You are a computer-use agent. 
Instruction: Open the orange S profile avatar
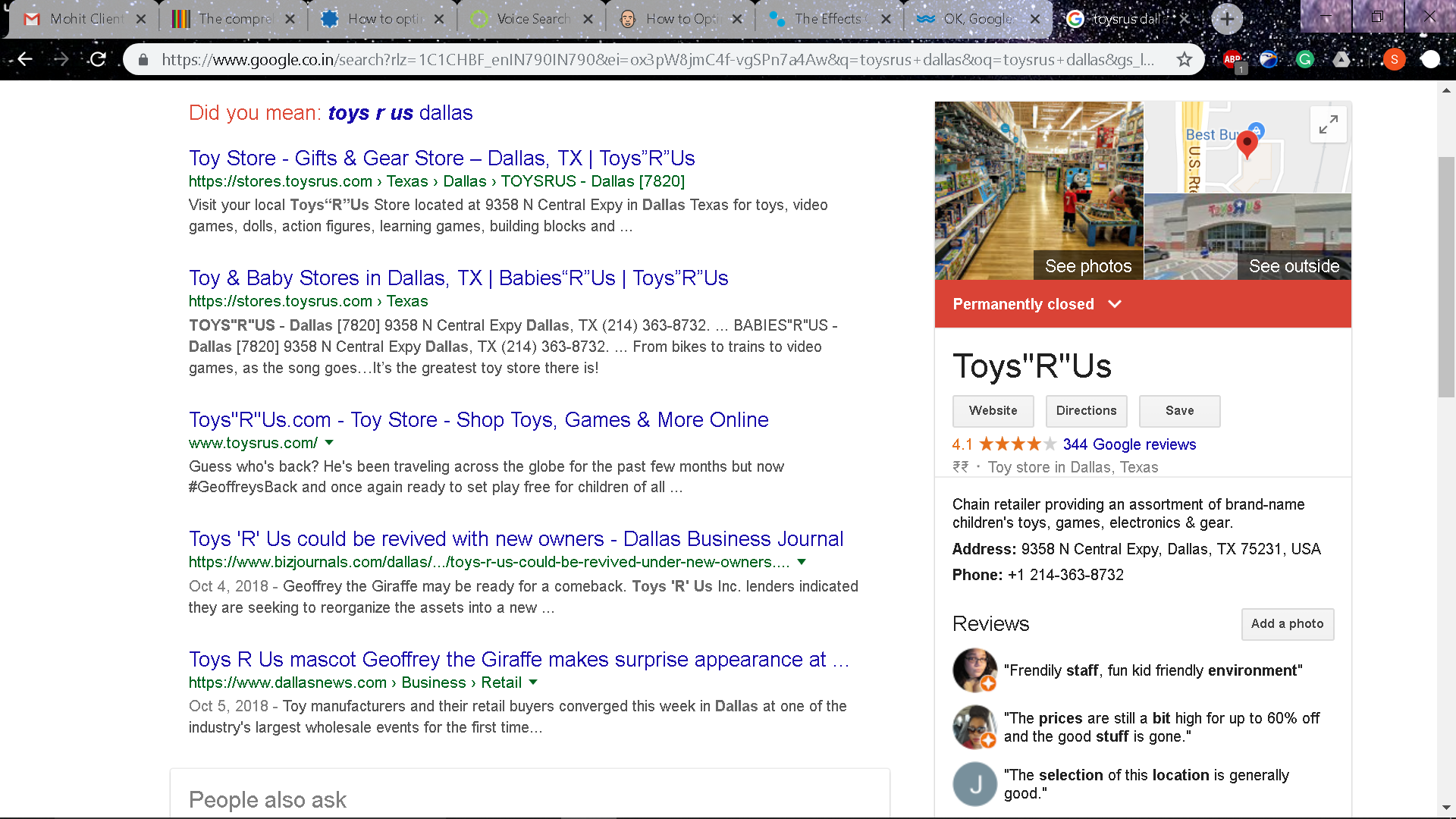click(1394, 59)
